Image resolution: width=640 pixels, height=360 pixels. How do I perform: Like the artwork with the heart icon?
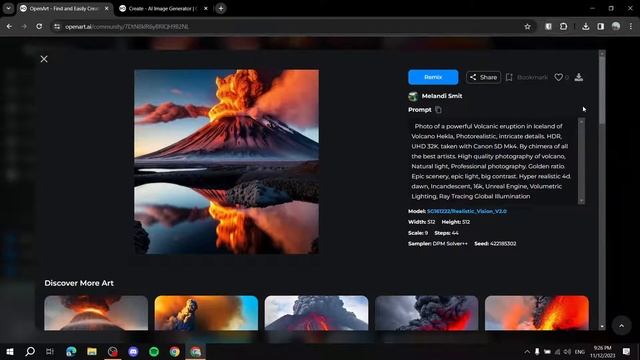pyautogui.click(x=558, y=77)
